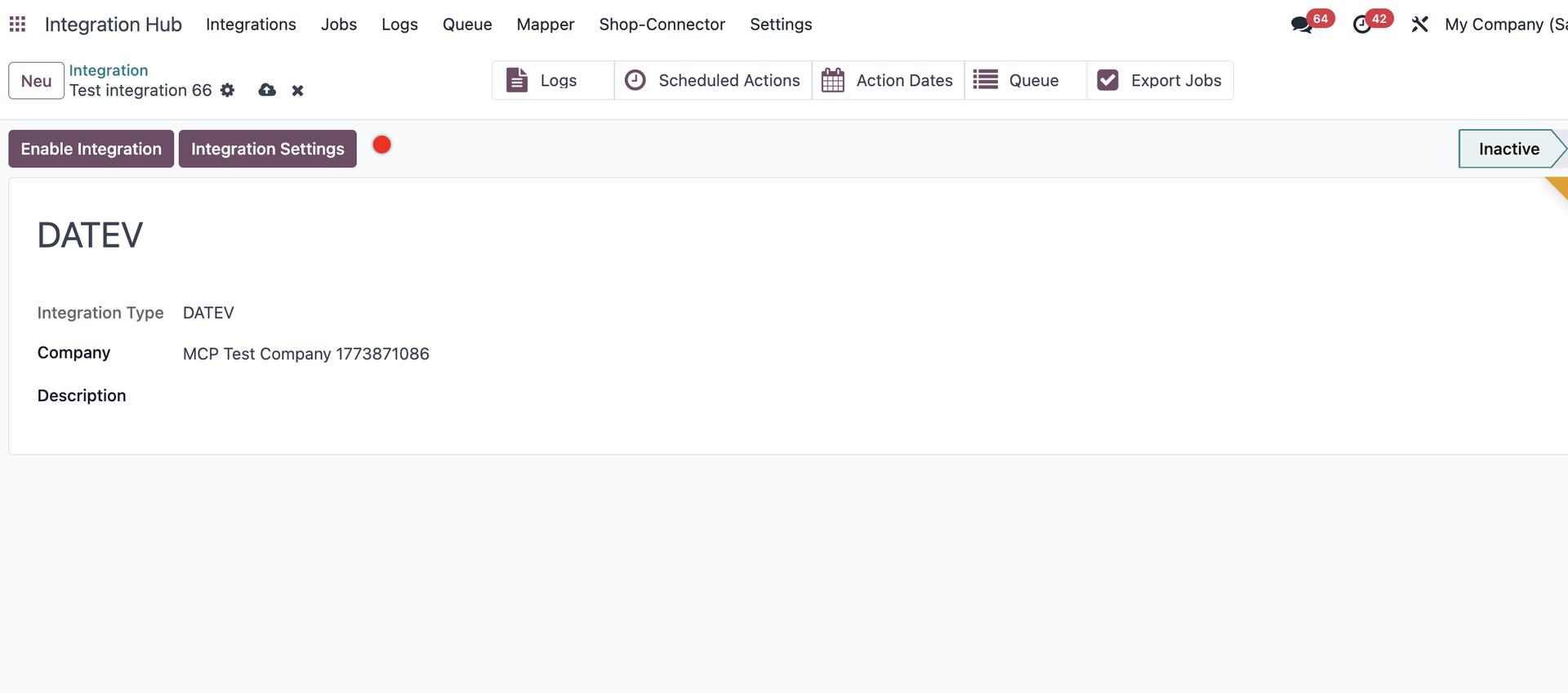The image size is (1568, 693).
Task: Open the Integrations menu
Action: [x=251, y=25]
